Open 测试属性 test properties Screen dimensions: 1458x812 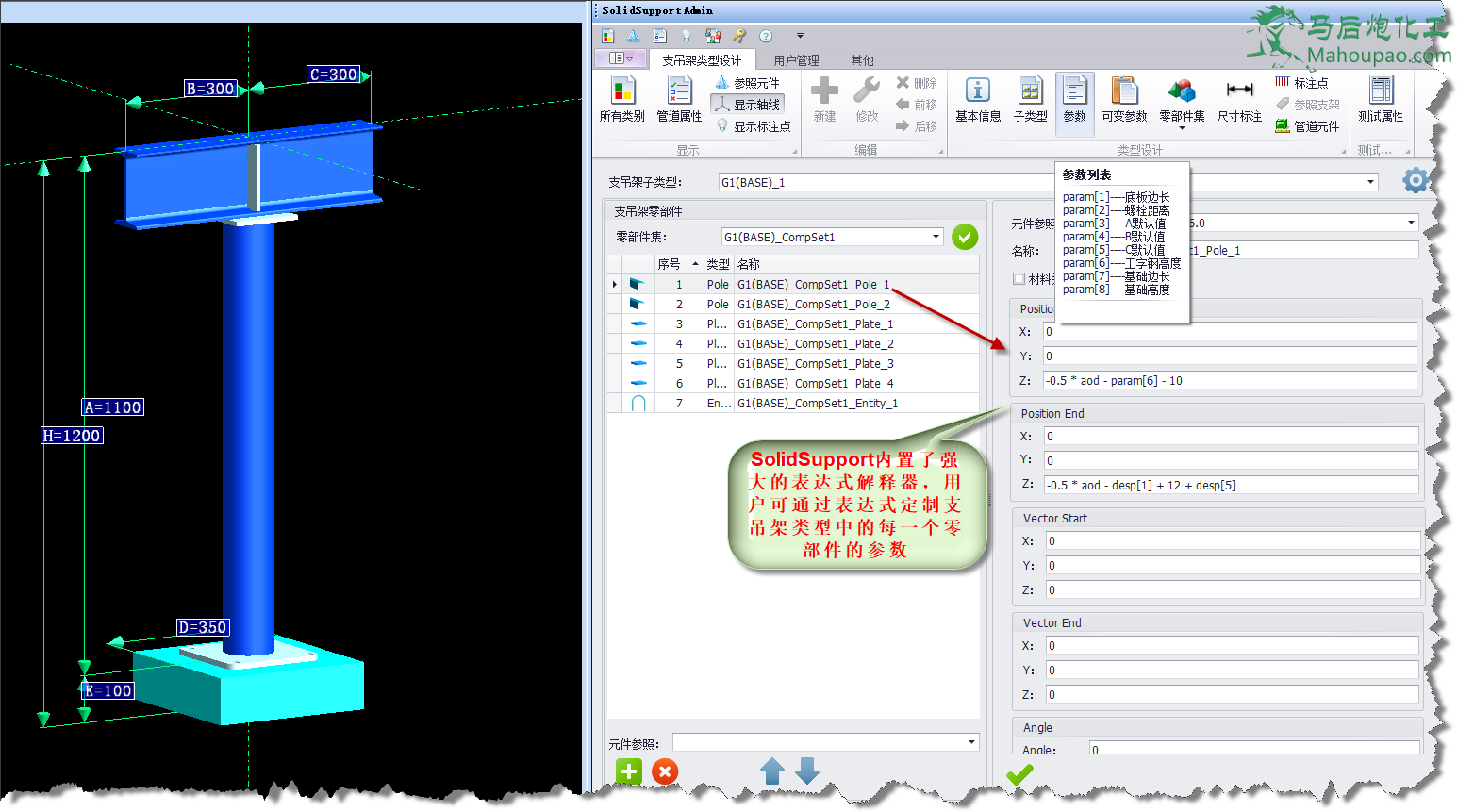tap(1381, 99)
